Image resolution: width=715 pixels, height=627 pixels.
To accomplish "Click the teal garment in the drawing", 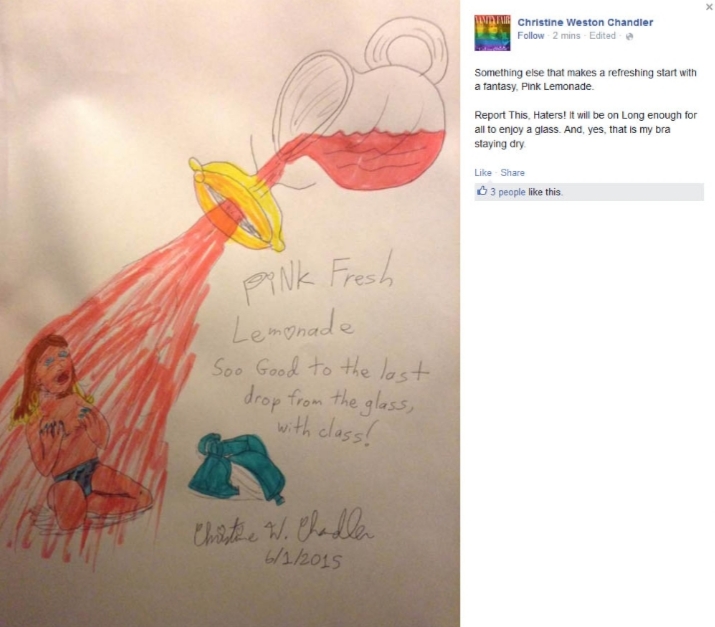I will coord(237,468).
